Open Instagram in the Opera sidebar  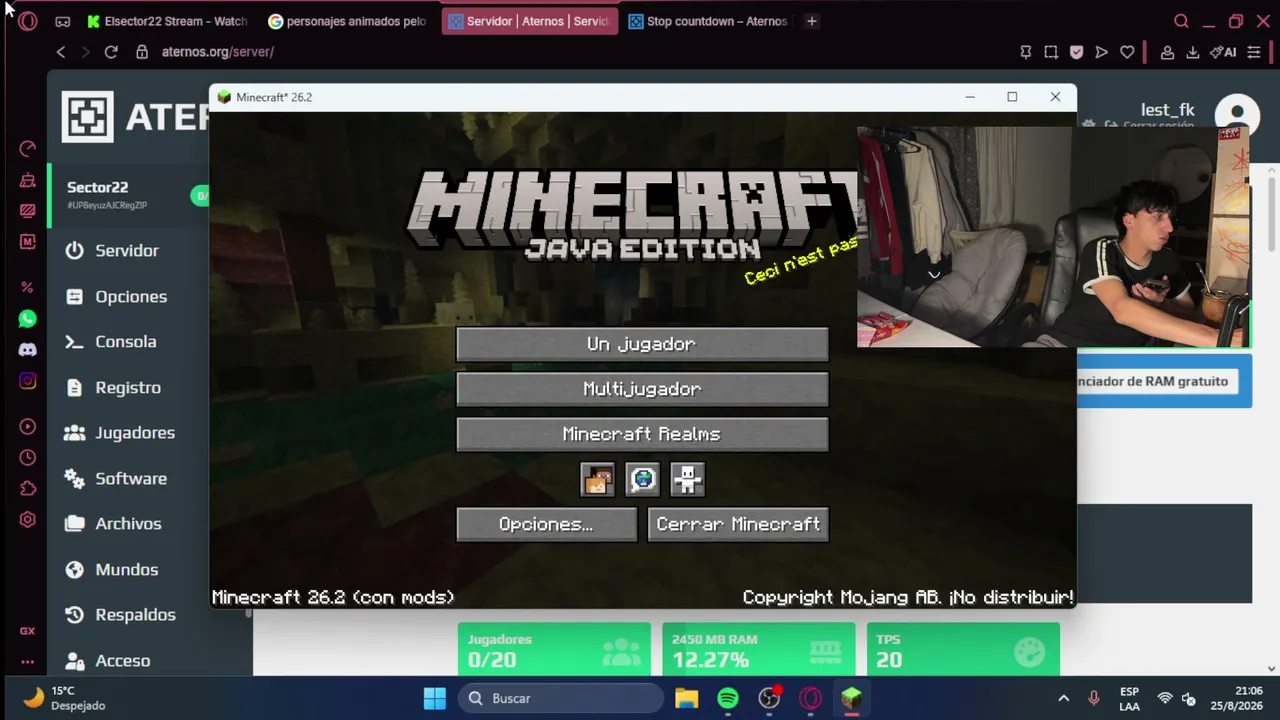click(x=28, y=381)
